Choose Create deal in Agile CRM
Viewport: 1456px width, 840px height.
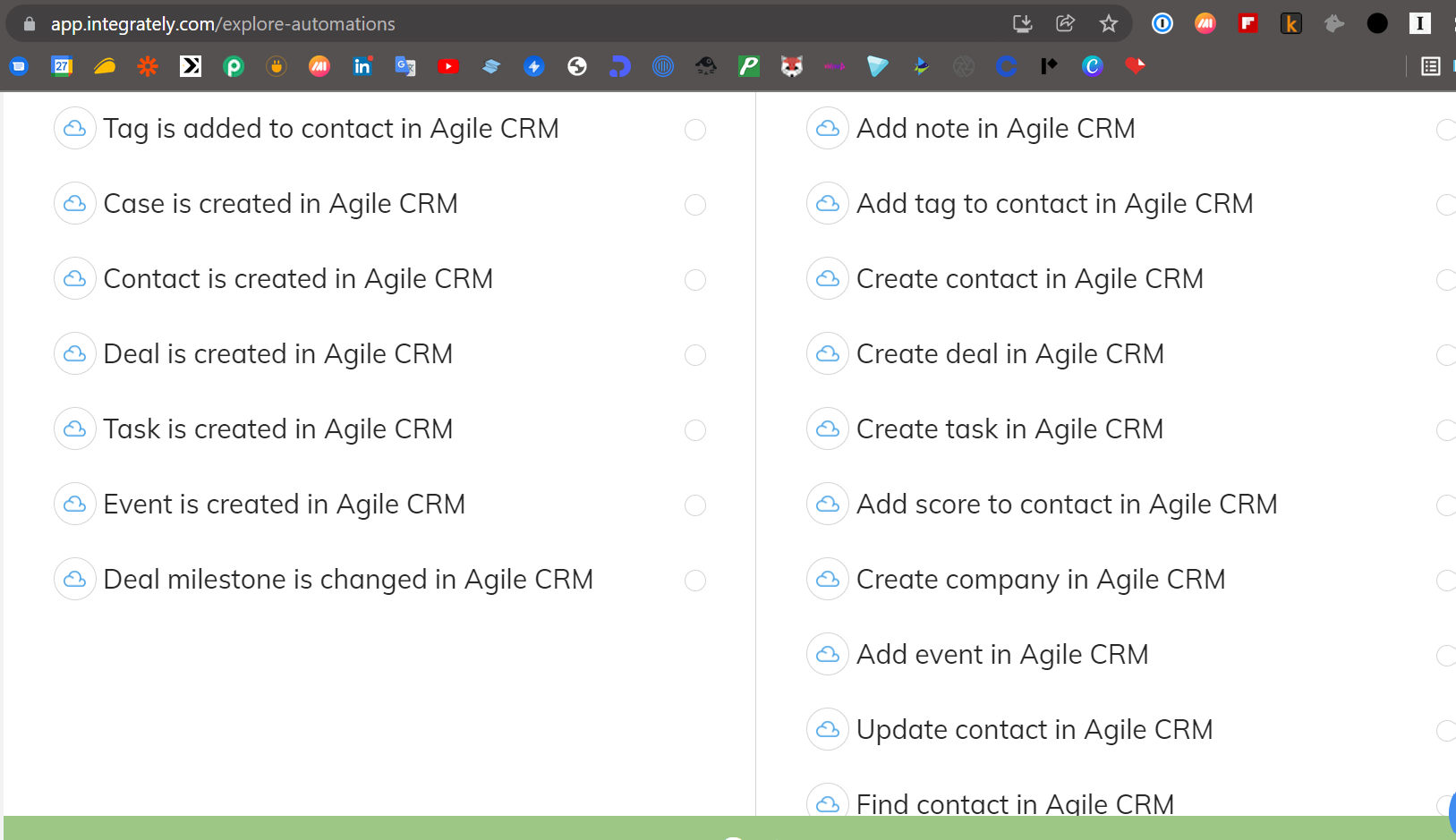(x=1009, y=354)
